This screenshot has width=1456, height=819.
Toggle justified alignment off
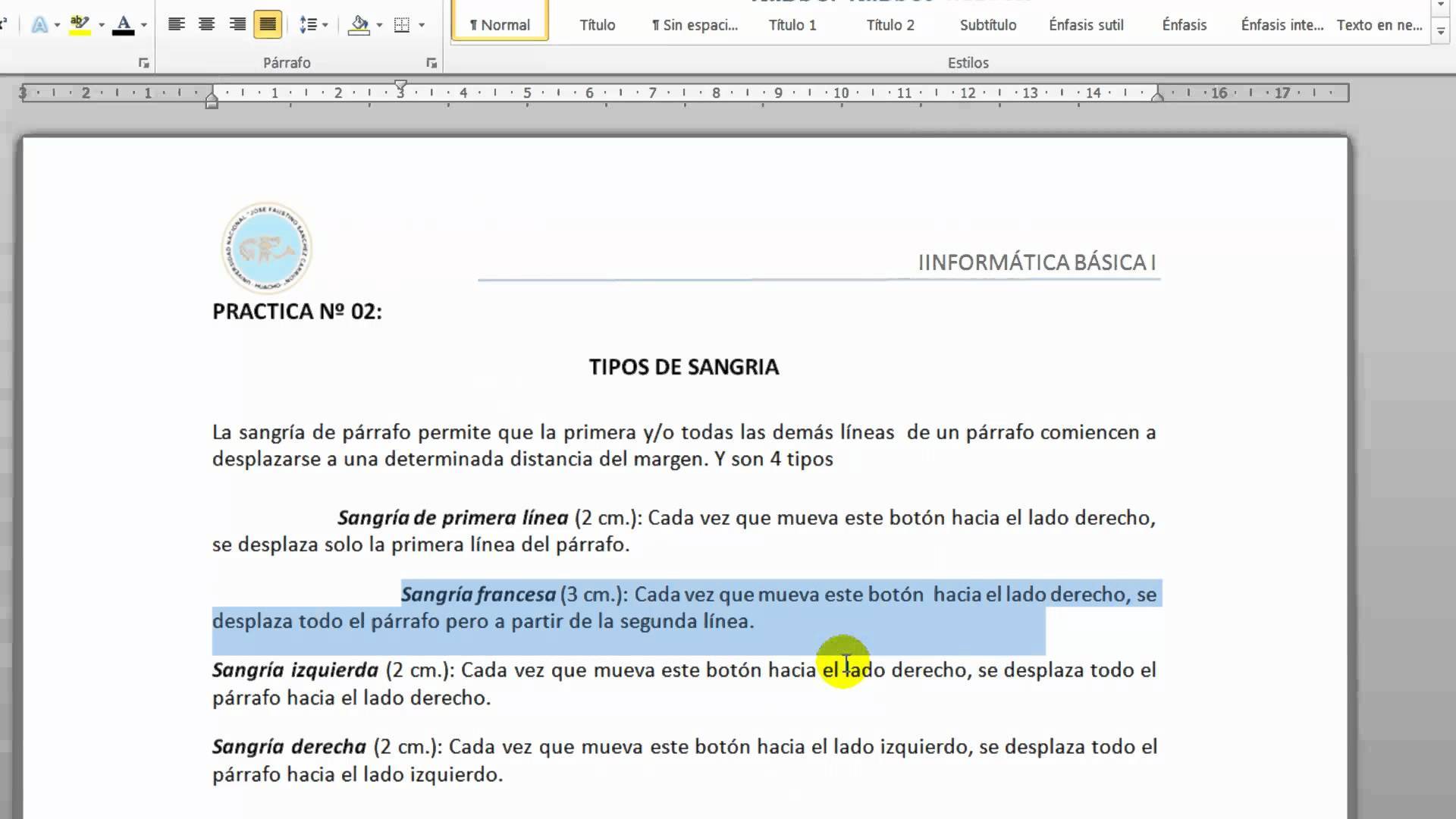268,25
